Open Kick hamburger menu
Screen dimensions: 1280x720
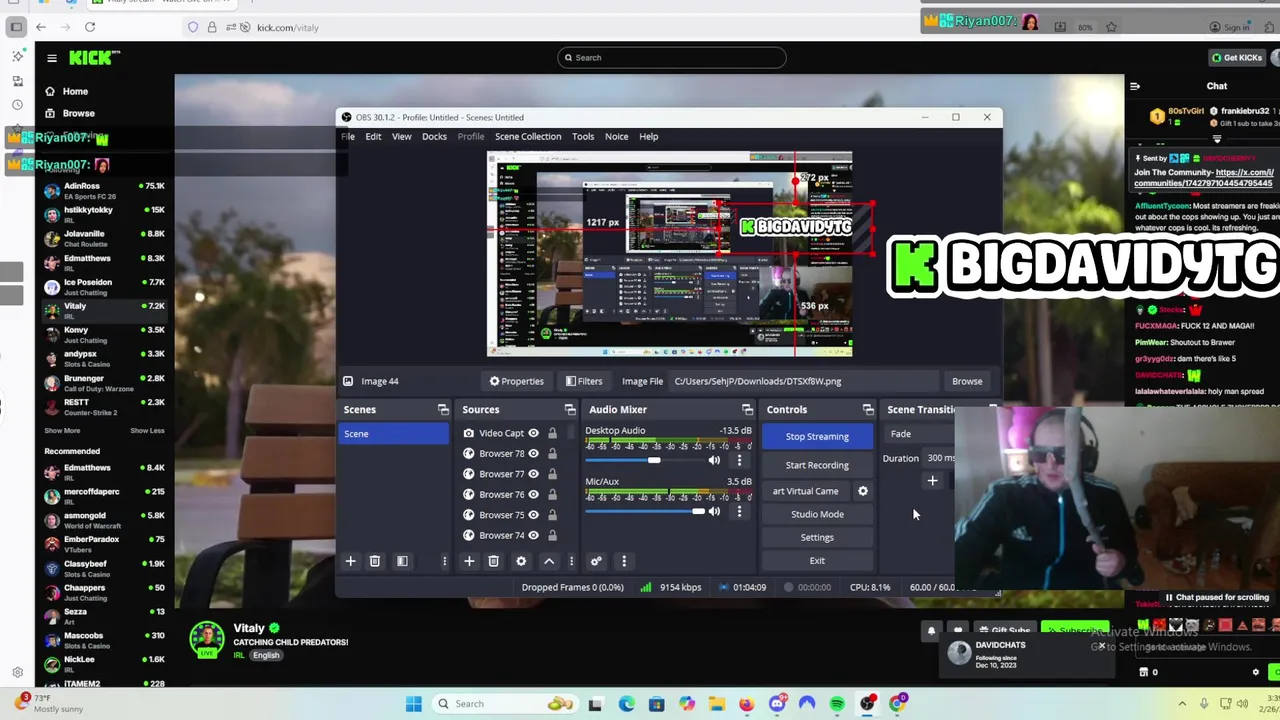(x=52, y=58)
